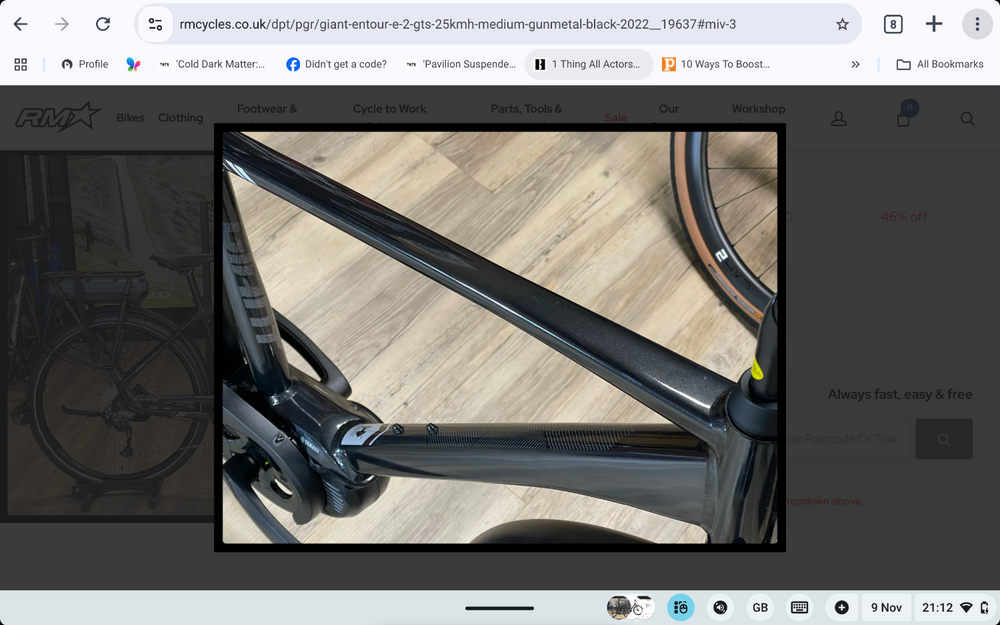Open the shopping cart icon with notification badge

point(903,118)
